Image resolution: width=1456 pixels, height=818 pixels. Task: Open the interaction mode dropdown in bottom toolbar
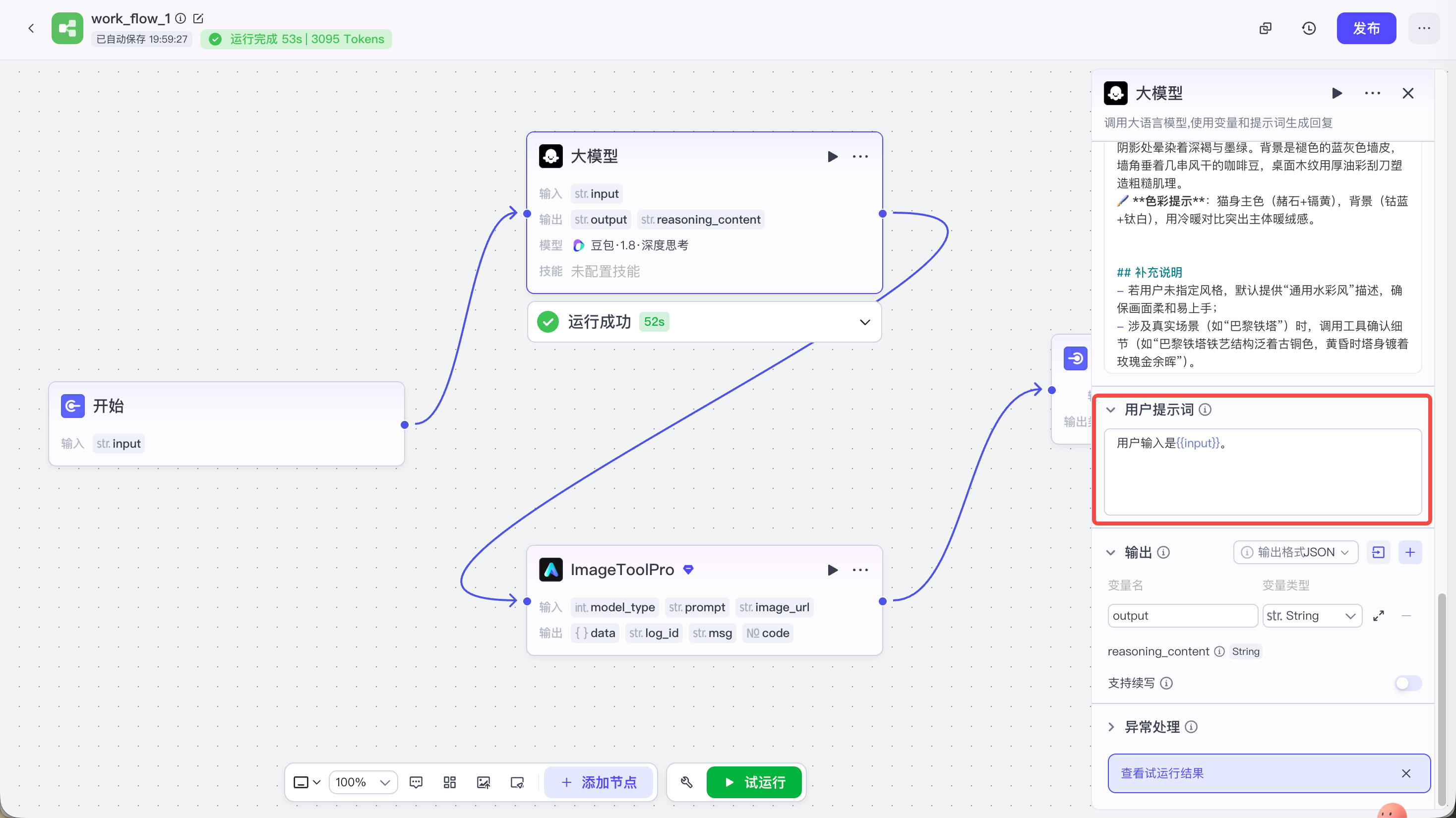(307, 782)
